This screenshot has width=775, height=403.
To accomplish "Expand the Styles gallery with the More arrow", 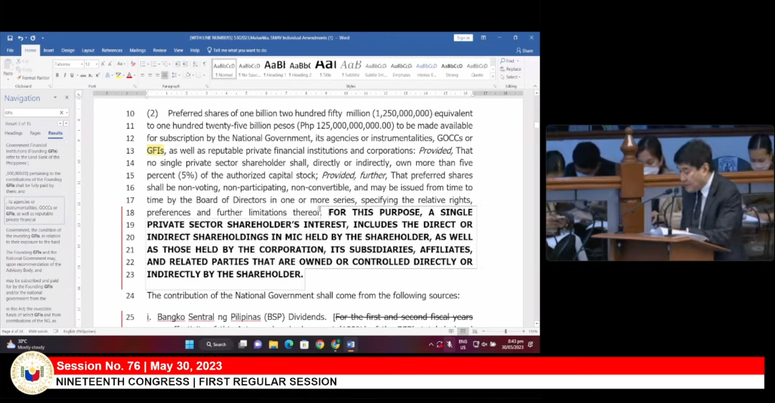I will point(492,77).
